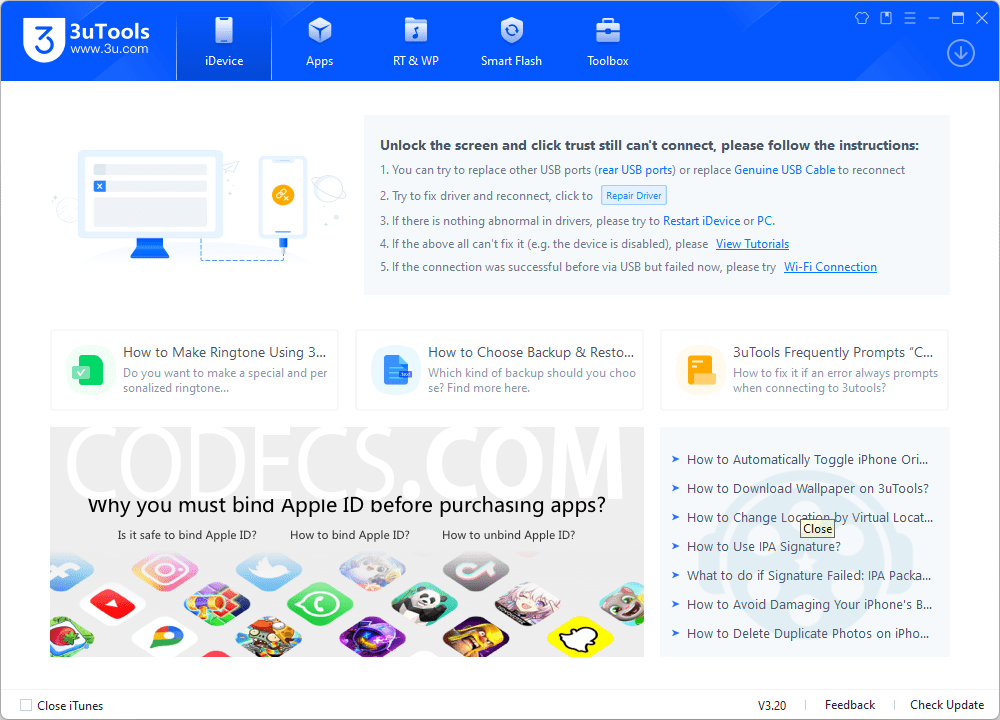
Task: Click the TikTok icon in banner
Action: coord(476,569)
